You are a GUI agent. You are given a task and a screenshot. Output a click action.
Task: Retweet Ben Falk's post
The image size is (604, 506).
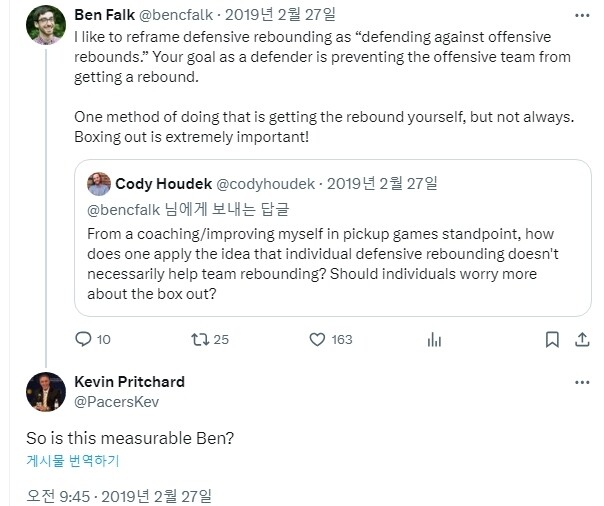(x=200, y=340)
